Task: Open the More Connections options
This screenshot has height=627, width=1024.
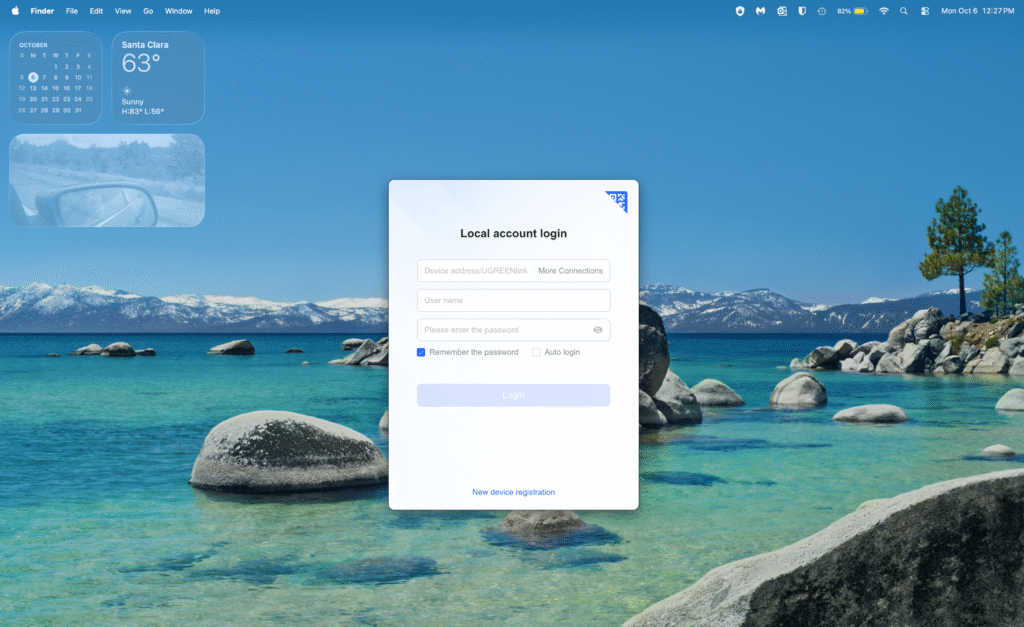Action: [x=570, y=271]
